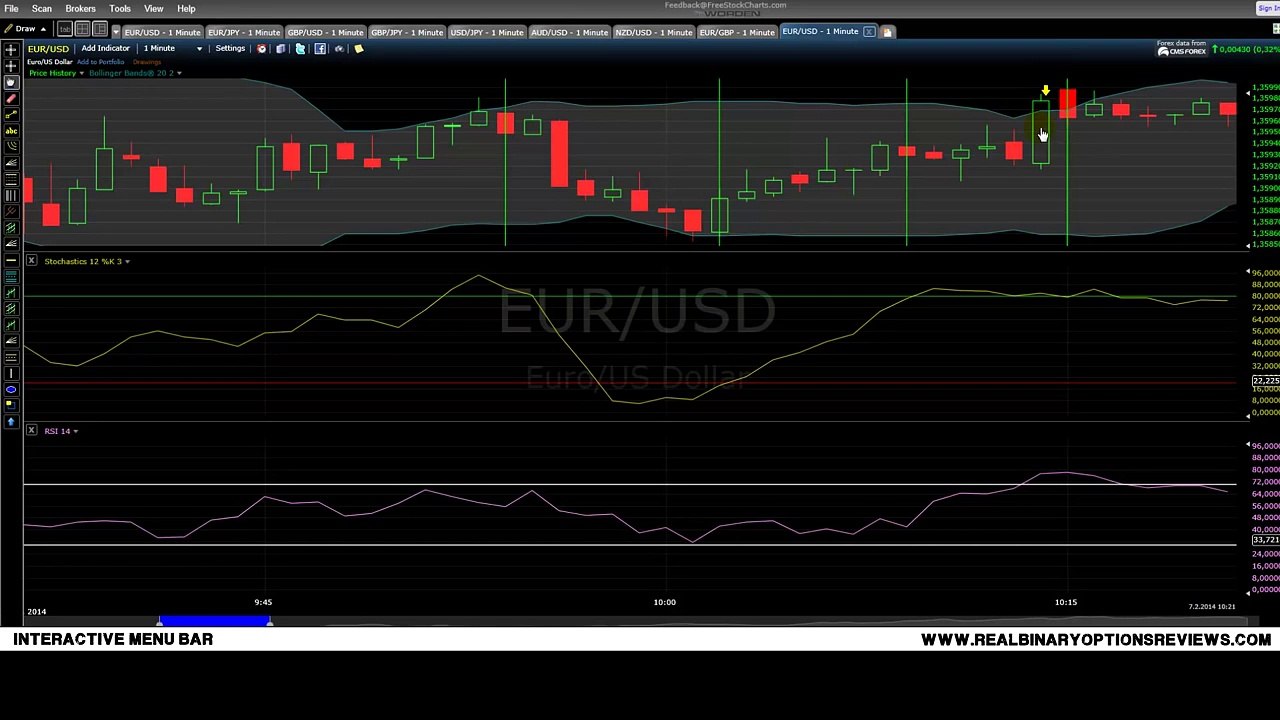Close the Stochastics indicator pane
1280x720 pixels.
(x=31, y=261)
